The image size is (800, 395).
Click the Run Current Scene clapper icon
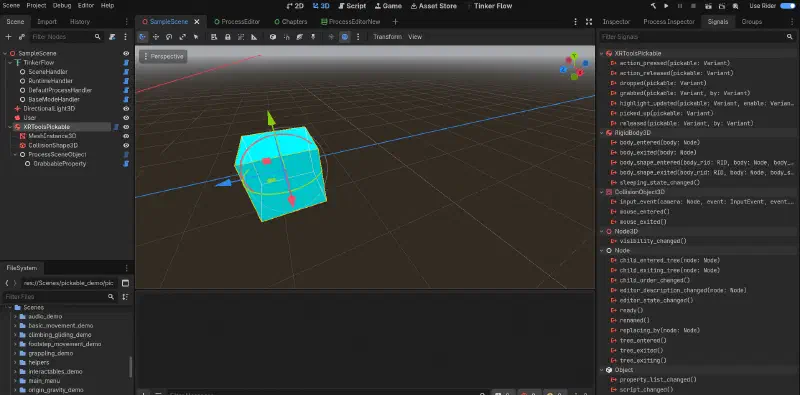coord(708,6)
